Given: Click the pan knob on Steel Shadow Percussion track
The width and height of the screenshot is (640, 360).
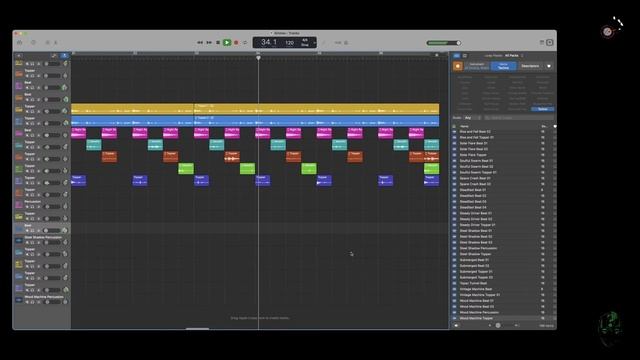Looking at the screenshot, I should coord(65,242).
